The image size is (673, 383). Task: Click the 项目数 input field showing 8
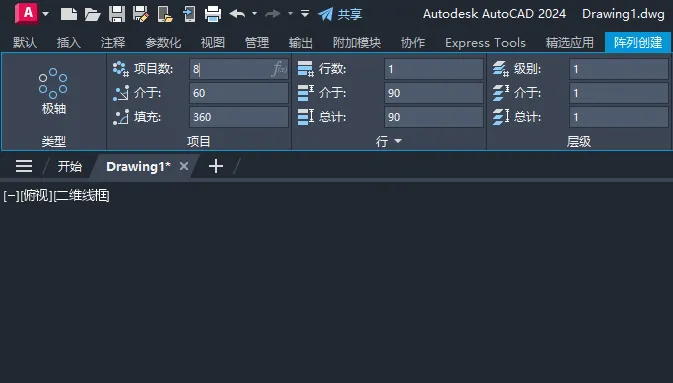(x=239, y=69)
